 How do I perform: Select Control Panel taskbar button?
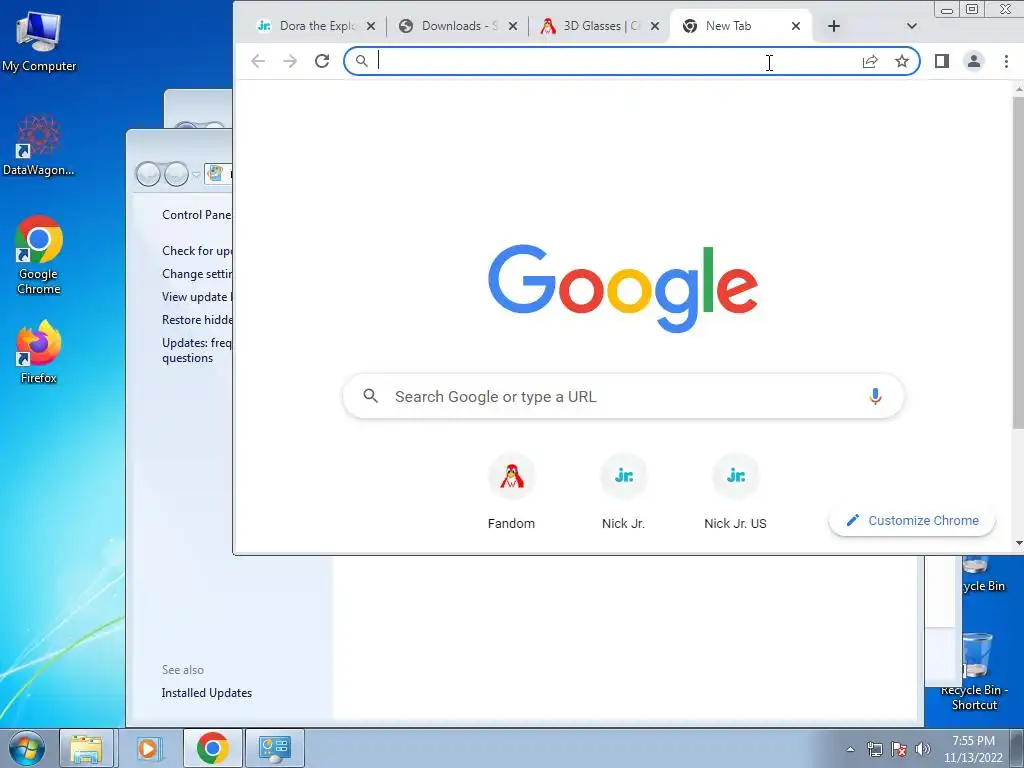(274, 748)
